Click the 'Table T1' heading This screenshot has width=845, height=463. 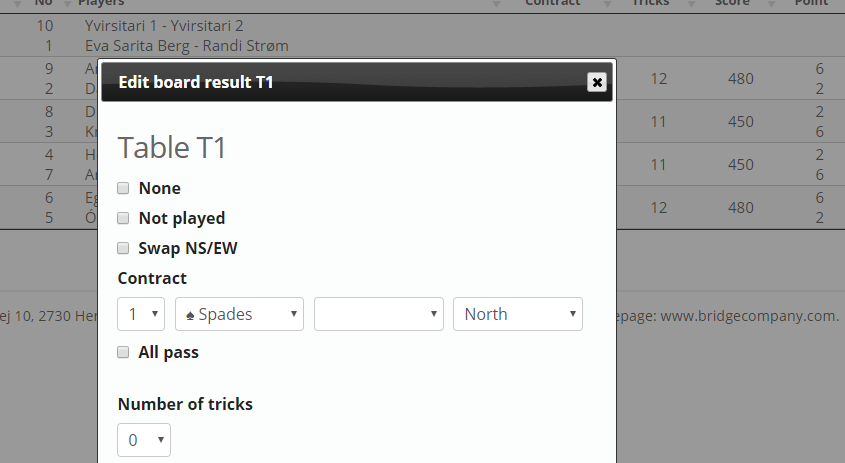(172, 148)
